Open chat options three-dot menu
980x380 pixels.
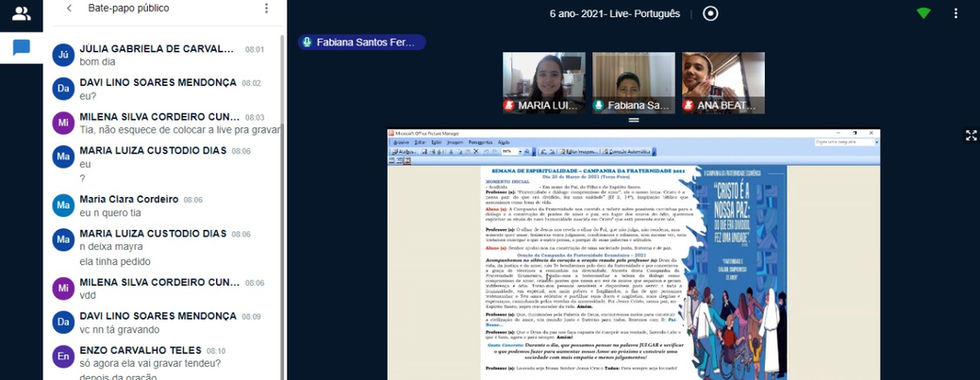266,8
